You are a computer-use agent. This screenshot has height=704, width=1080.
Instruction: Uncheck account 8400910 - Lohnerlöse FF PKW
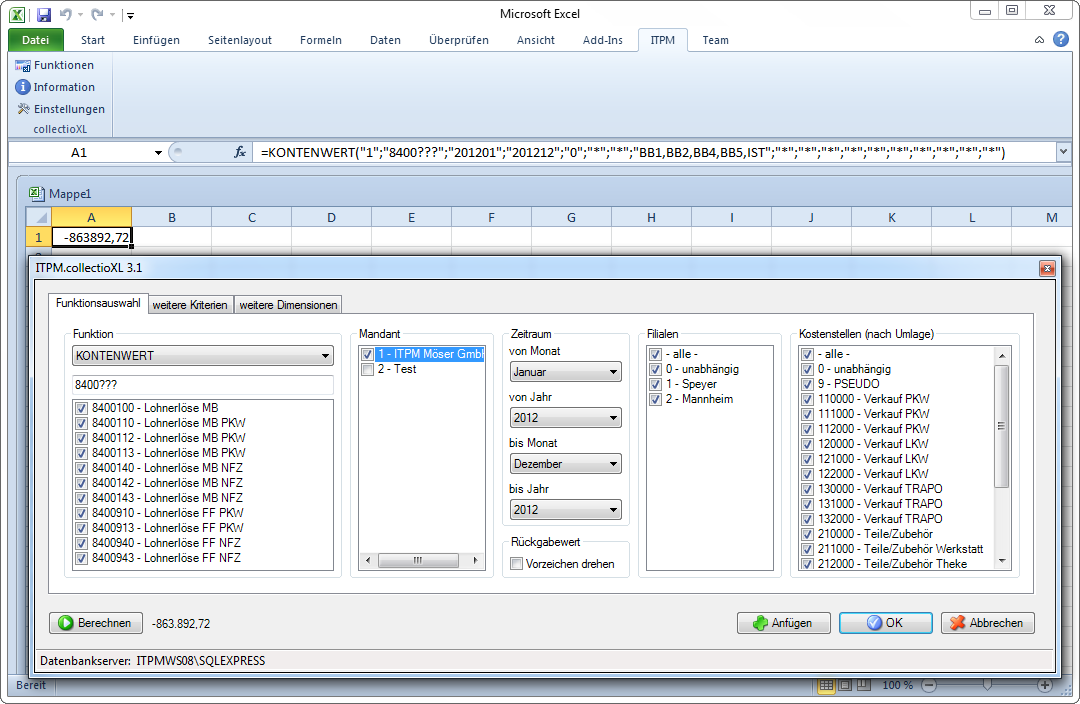(81, 514)
